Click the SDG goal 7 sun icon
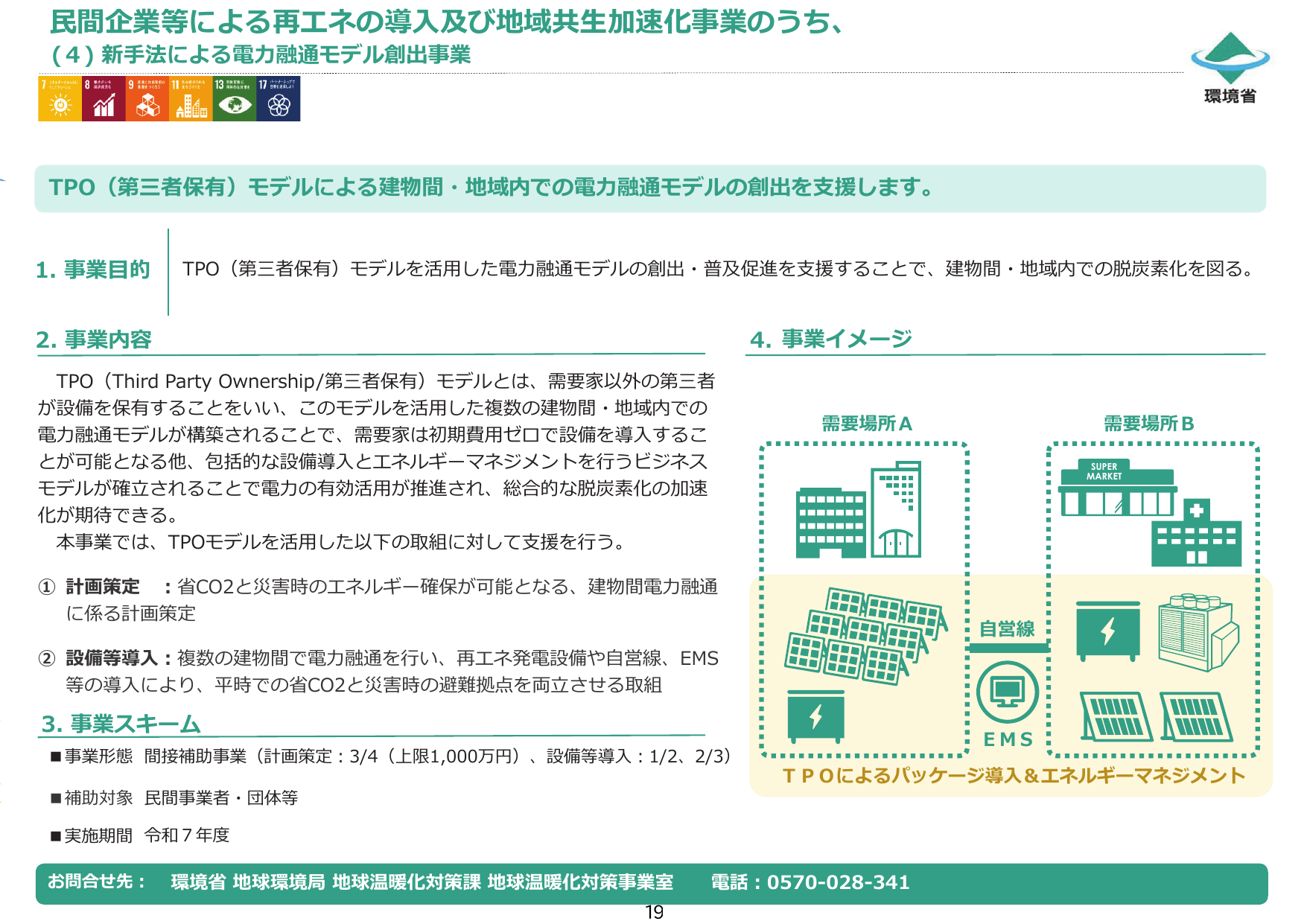This screenshot has width=1307, height=924. (x=60, y=98)
